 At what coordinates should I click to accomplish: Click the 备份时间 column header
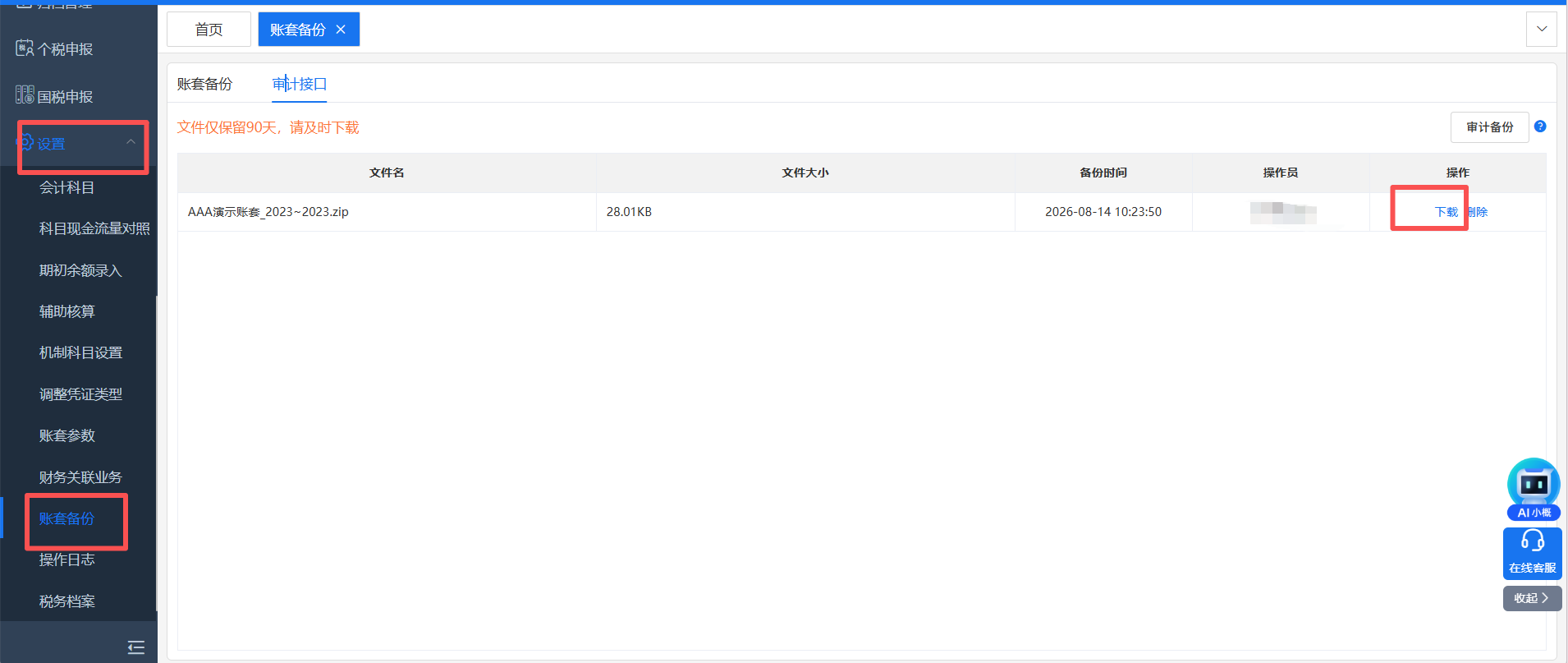(x=1103, y=173)
